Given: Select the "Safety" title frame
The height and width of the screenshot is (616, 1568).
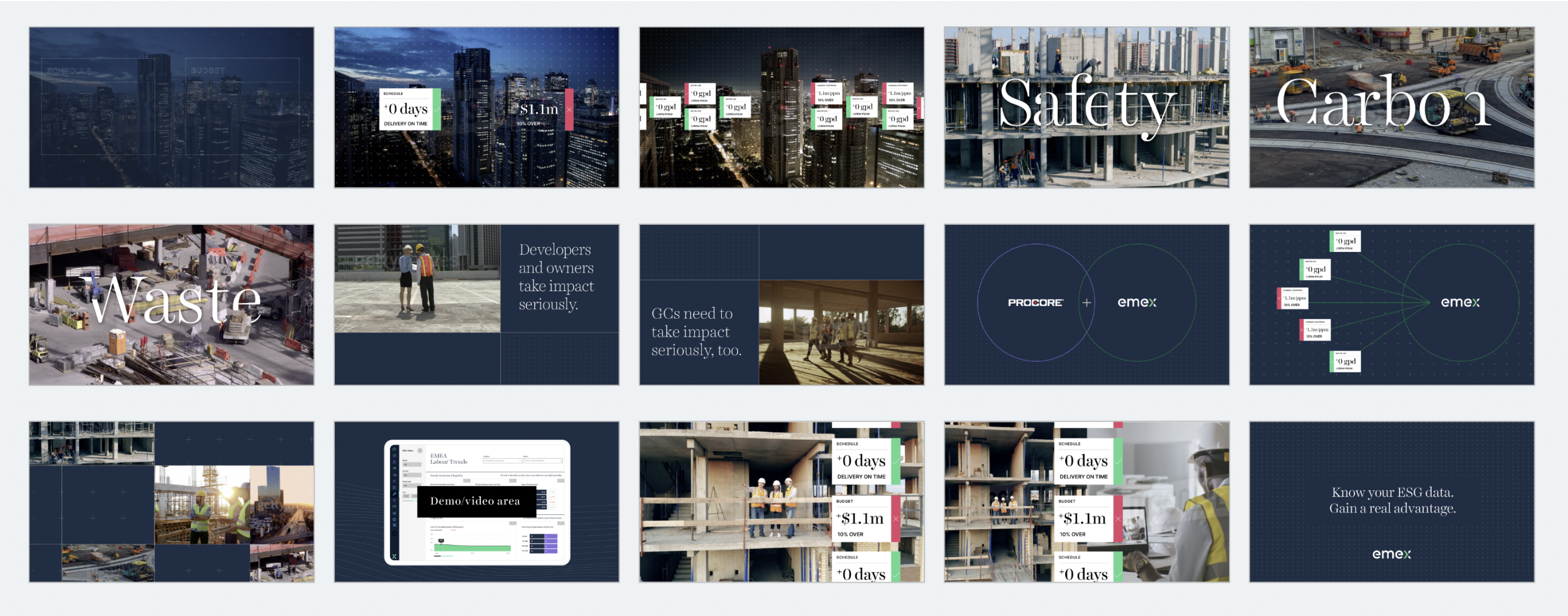Looking at the screenshot, I should [x=1086, y=107].
